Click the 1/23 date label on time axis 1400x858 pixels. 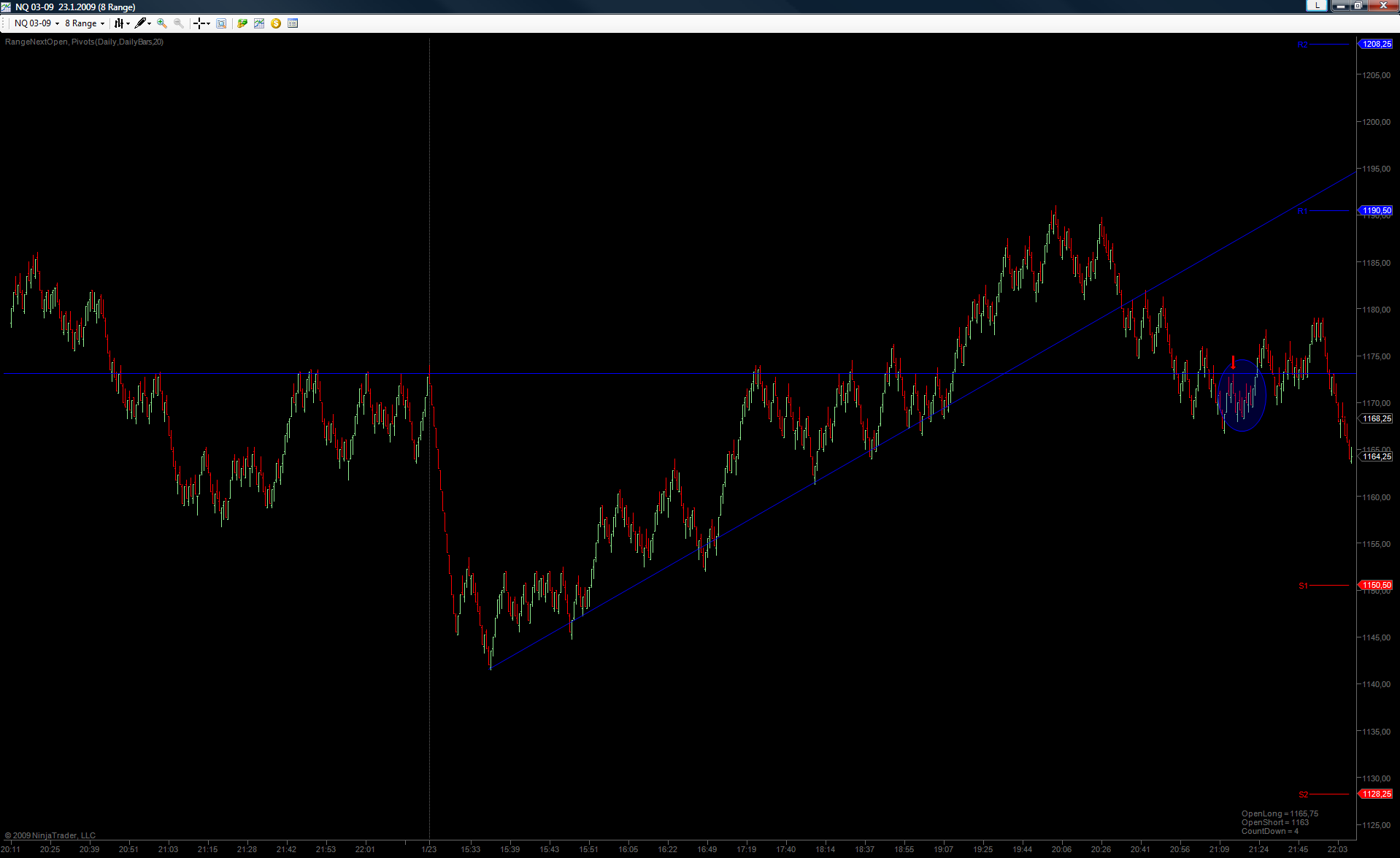(x=429, y=849)
